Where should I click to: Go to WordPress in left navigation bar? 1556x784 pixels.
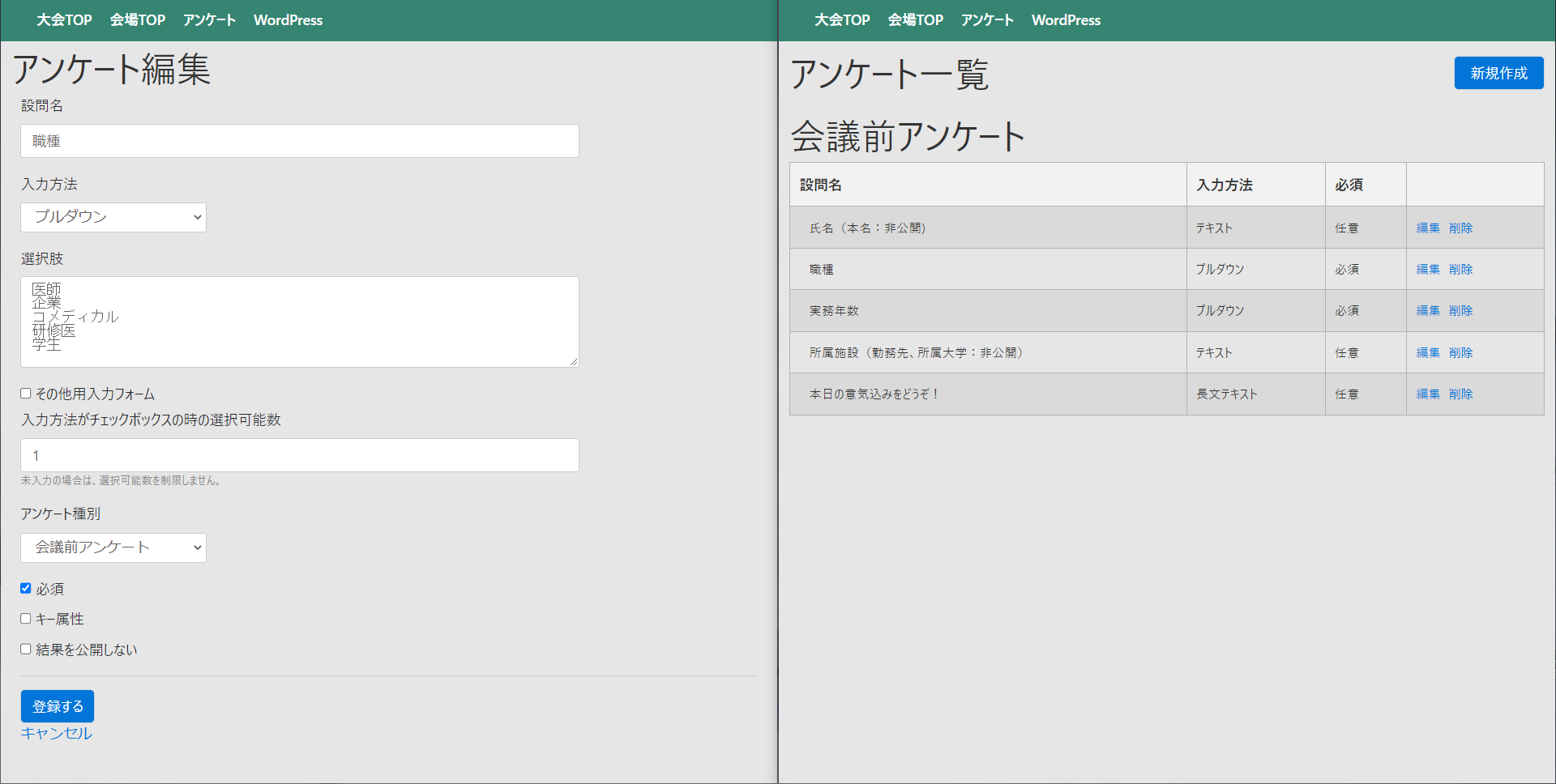(288, 20)
